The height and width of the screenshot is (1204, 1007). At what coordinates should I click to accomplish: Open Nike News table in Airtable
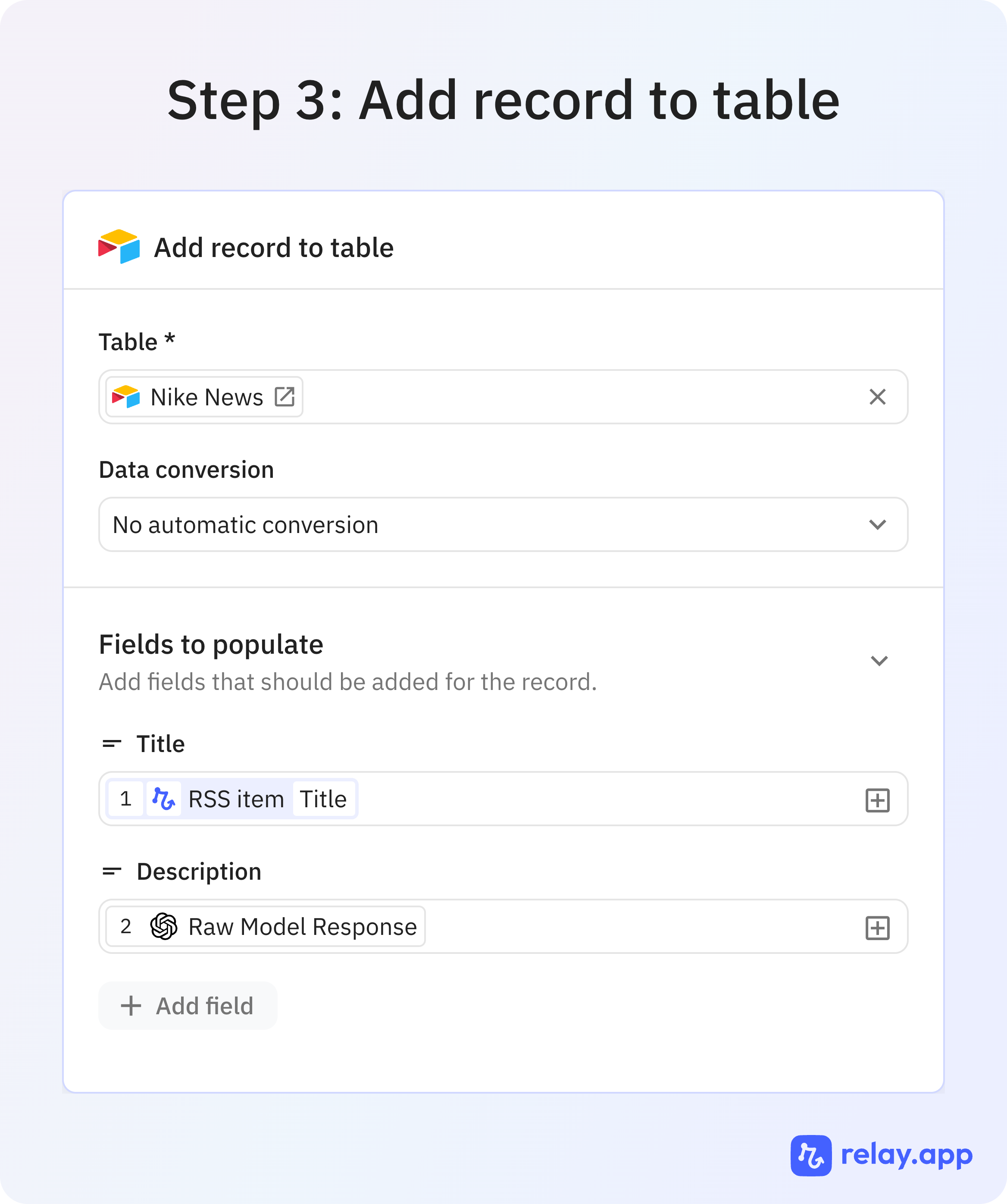click(x=285, y=396)
